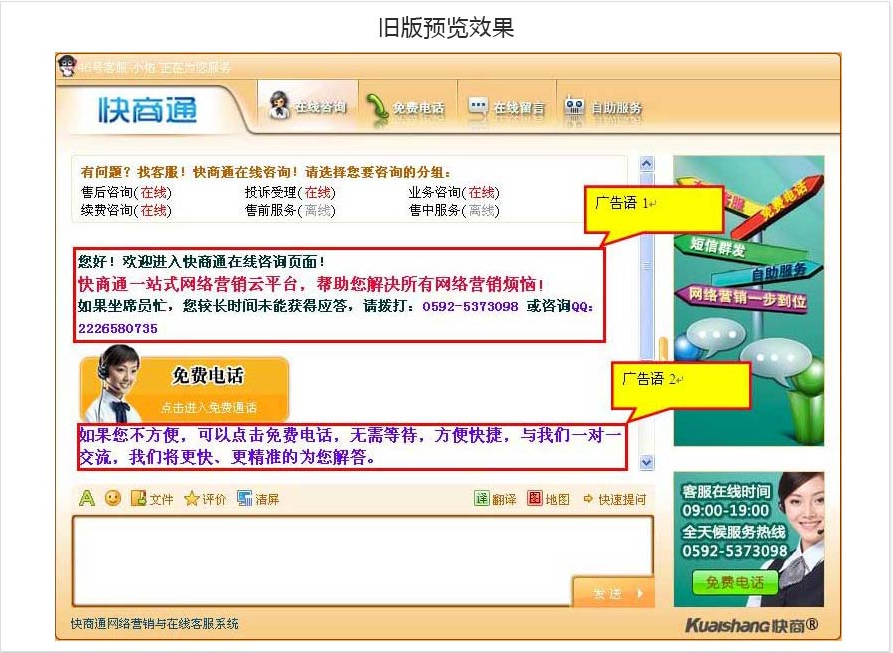Open the 在线留言 tab

pyautogui.click(x=507, y=107)
